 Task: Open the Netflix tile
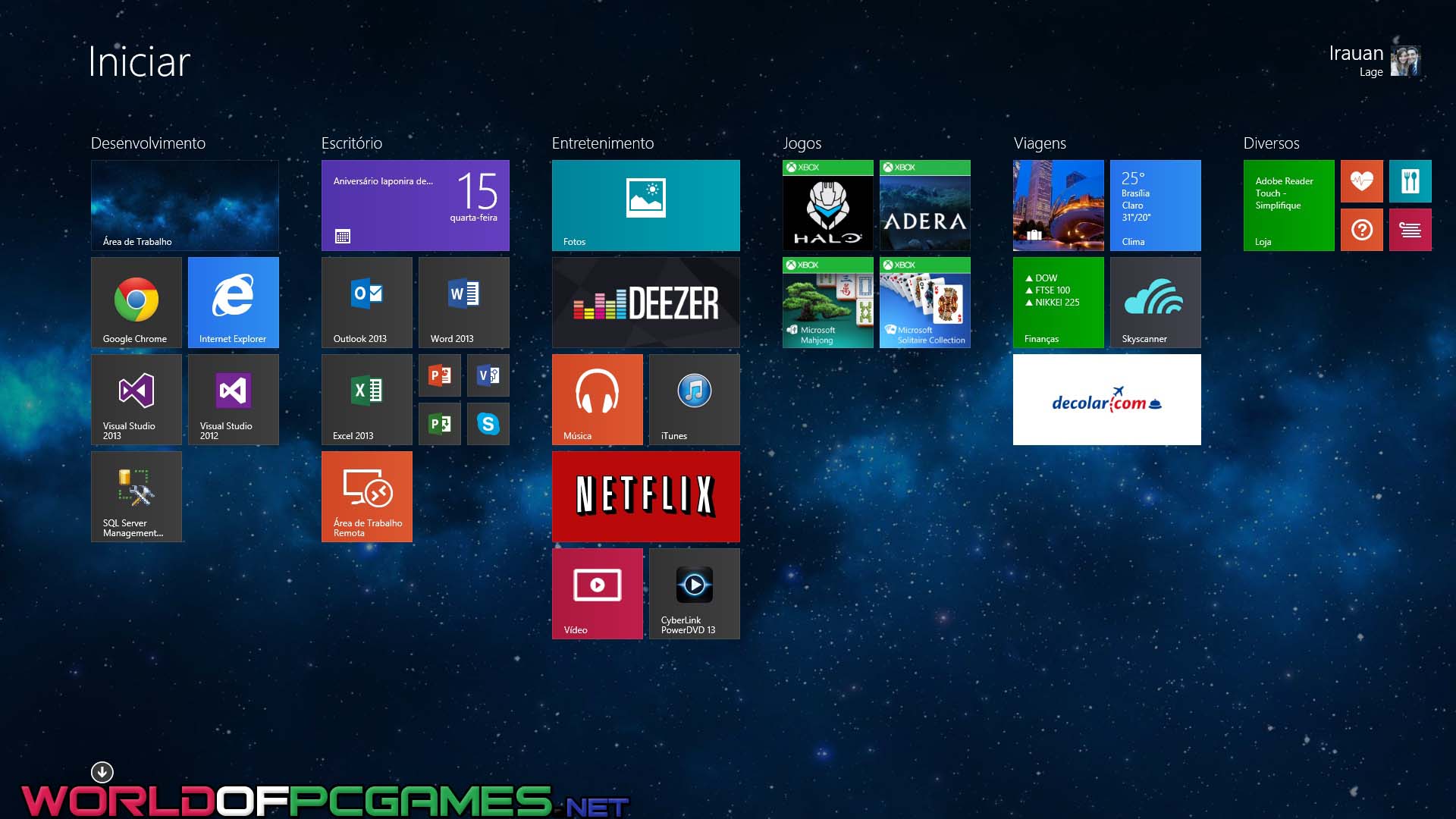pyautogui.click(x=645, y=496)
